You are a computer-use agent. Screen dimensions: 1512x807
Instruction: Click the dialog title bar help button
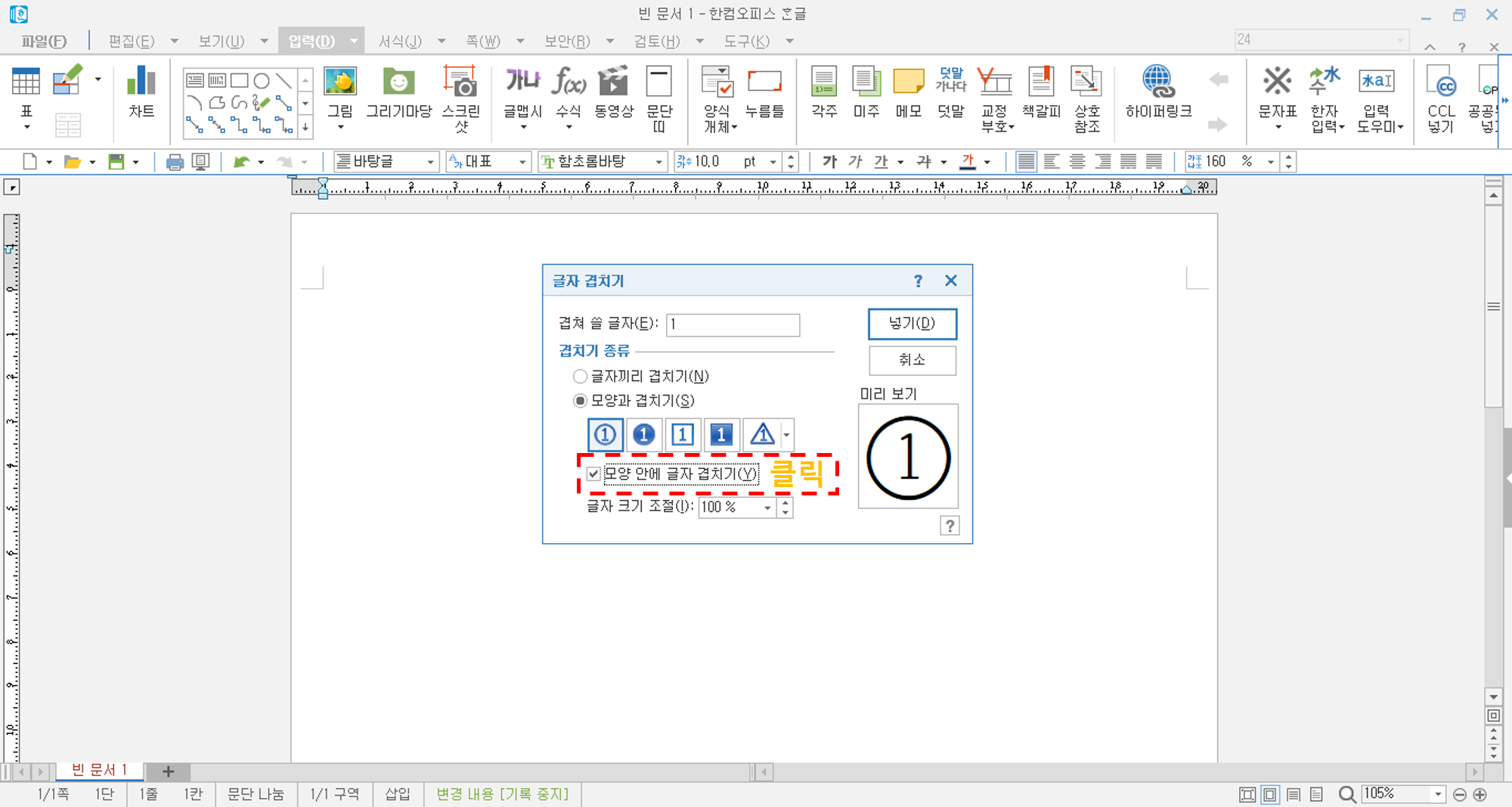tap(918, 281)
